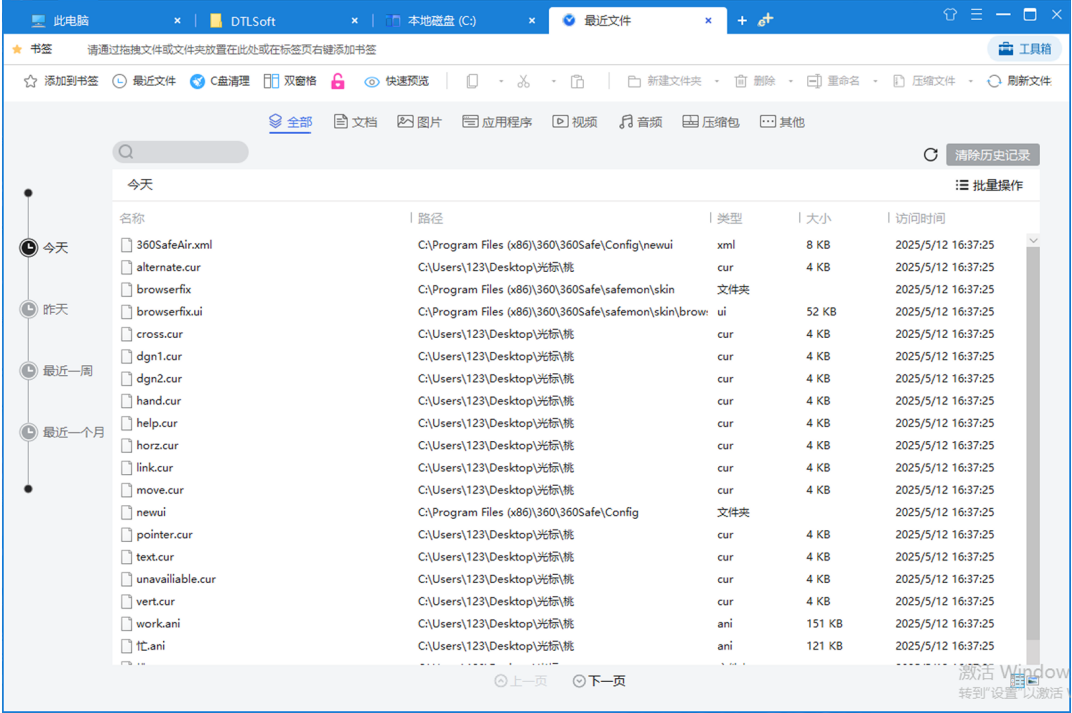Click 刷新文件 in the toolbar
This screenshot has height=713, width=1072.
coord(1019,81)
